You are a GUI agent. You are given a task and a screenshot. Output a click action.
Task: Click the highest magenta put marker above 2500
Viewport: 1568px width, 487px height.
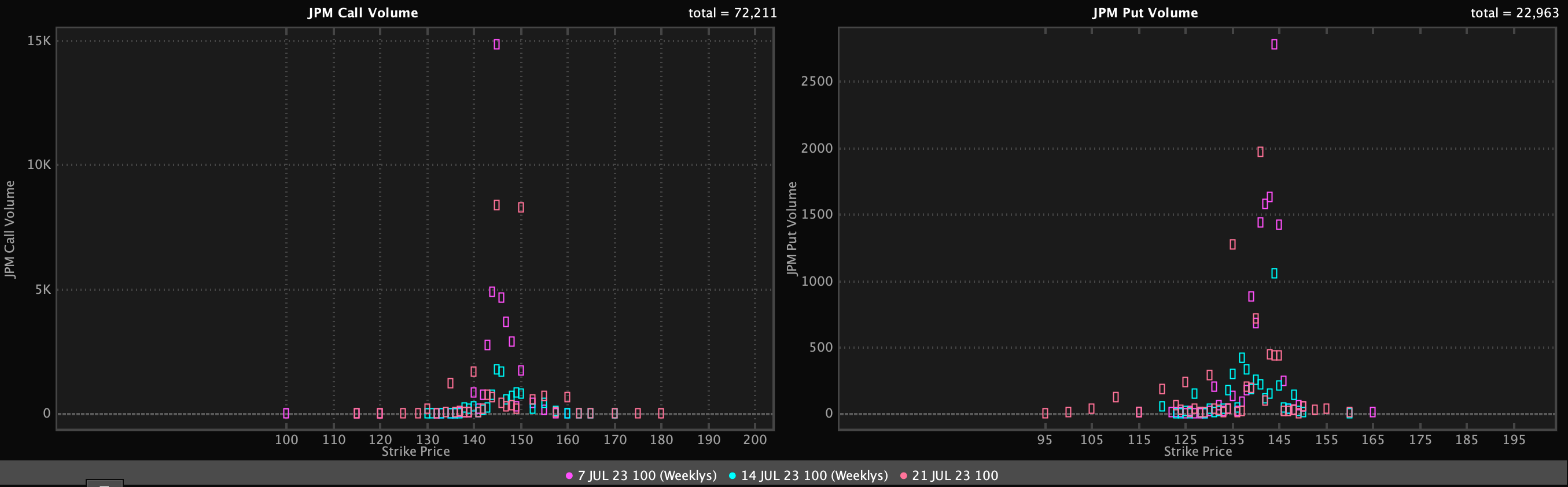[x=1274, y=45]
